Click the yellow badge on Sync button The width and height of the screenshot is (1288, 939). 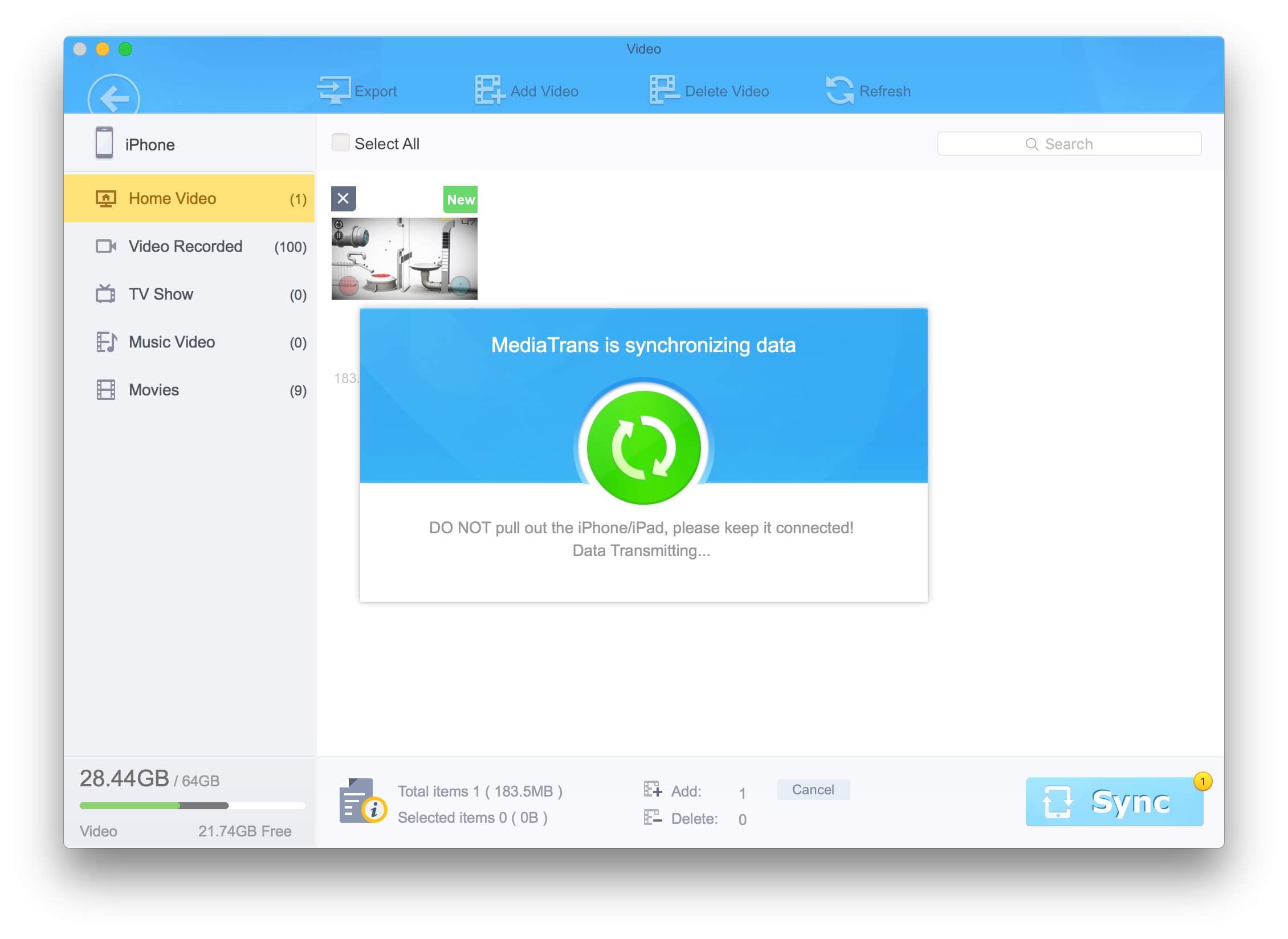coord(1203,781)
